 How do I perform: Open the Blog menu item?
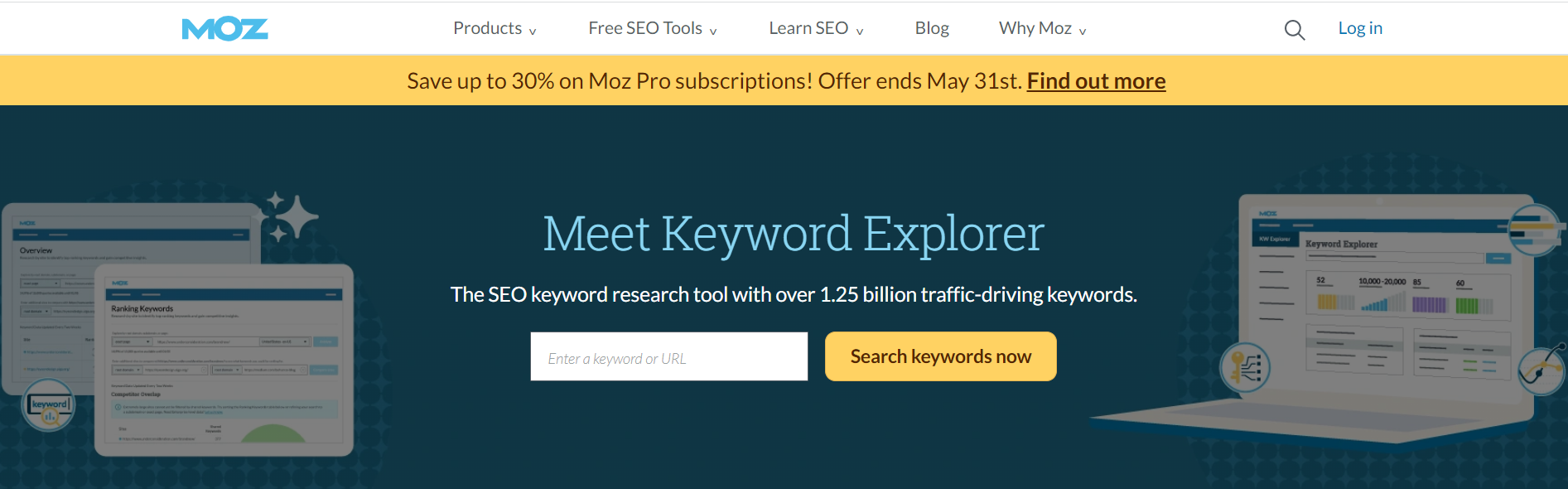(x=932, y=28)
